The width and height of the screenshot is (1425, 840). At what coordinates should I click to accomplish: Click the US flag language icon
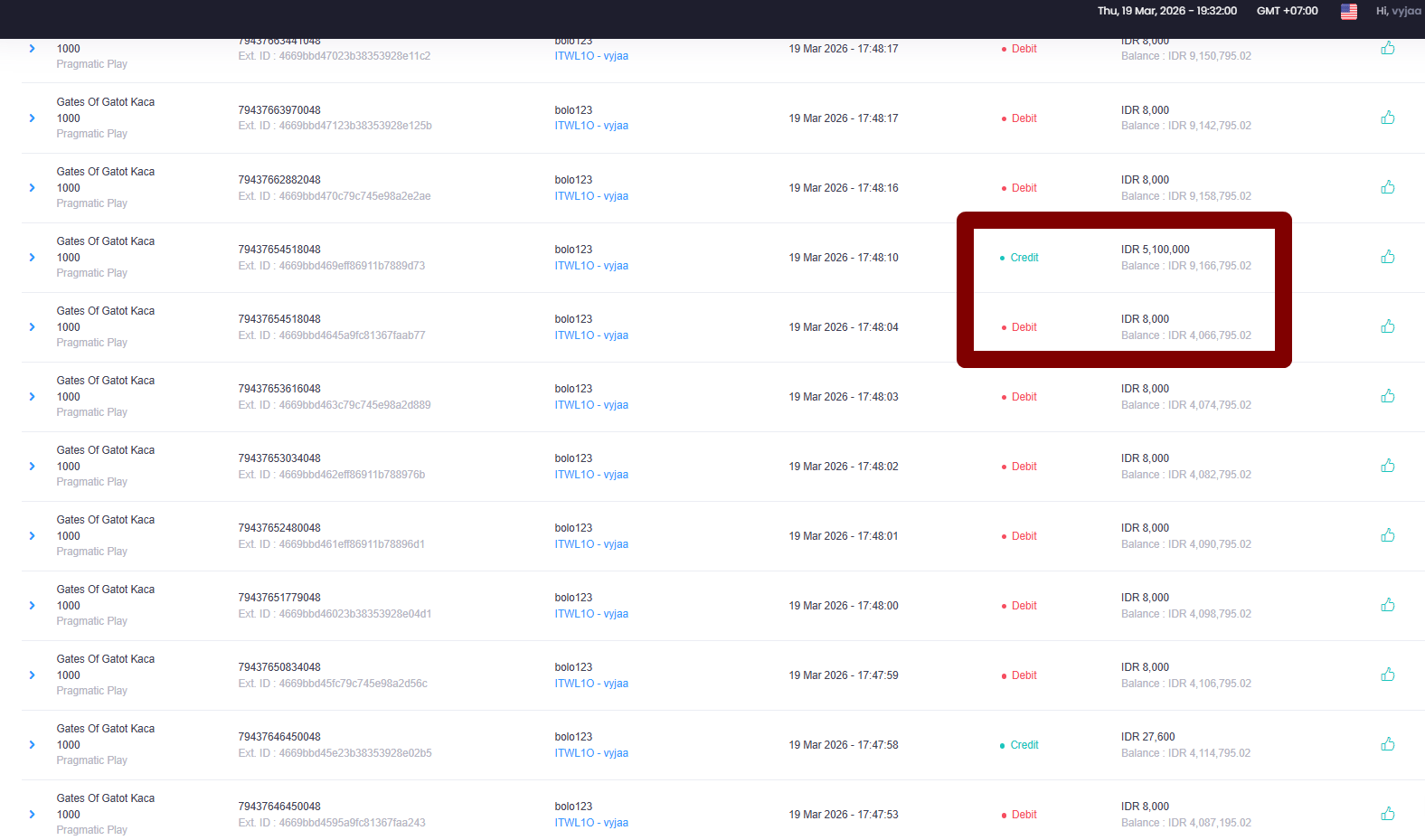tap(1349, 11)
